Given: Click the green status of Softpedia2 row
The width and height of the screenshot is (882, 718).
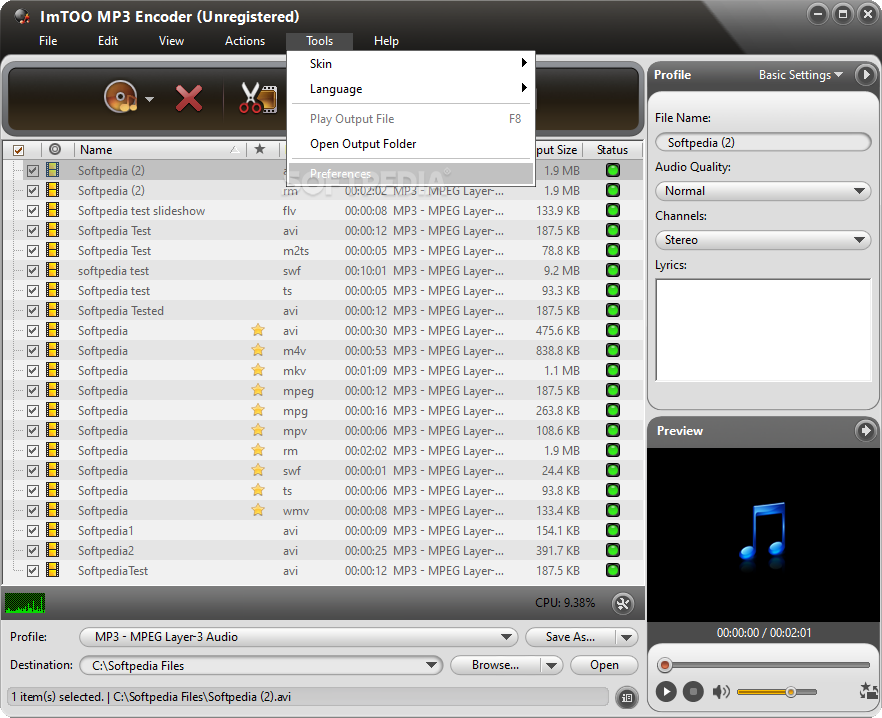Looking at the screenshot, I should pyautogui.click(x=613, y=550).
